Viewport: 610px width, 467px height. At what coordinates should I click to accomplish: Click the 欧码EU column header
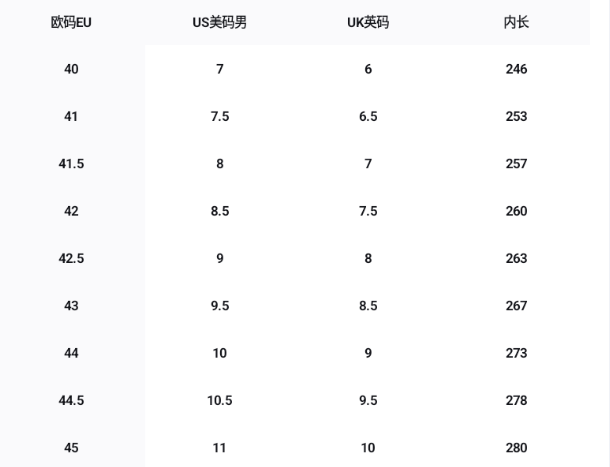click(71, 22)
